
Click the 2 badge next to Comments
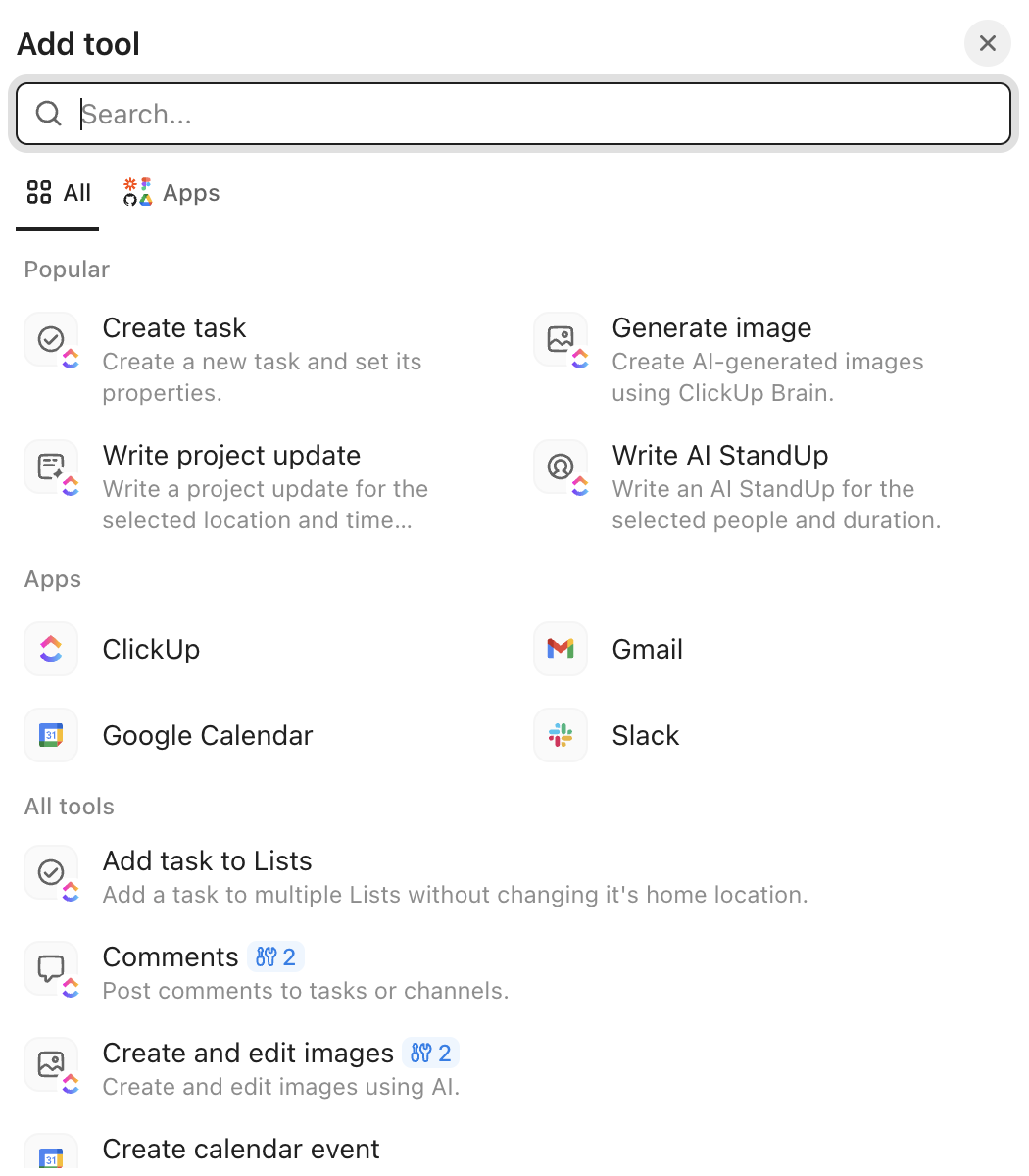pyautogui.click(x=276, y=956)
